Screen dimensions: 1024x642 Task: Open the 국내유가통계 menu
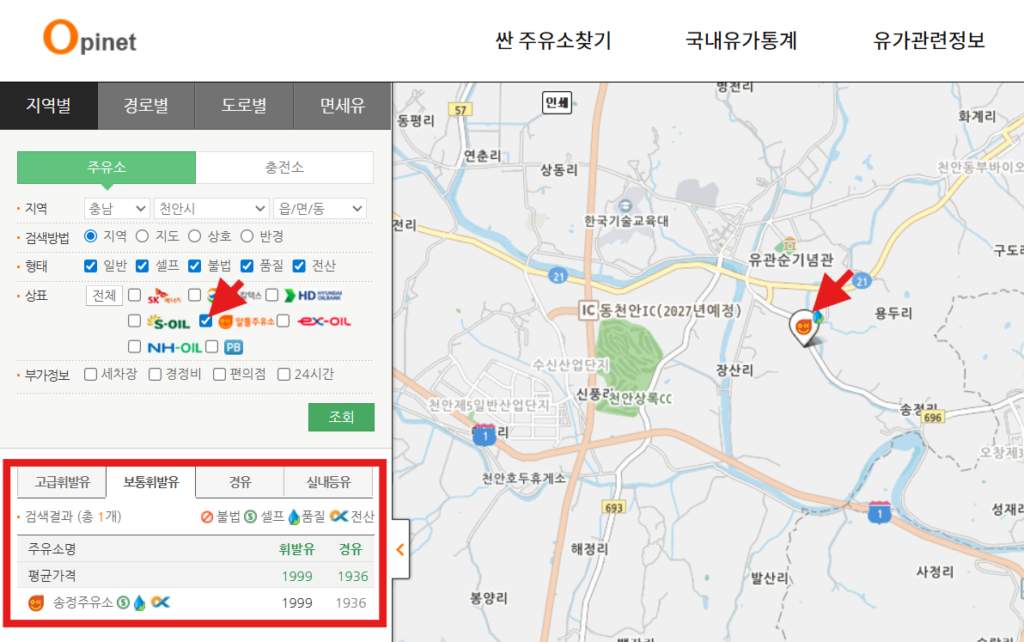point(741,41)
